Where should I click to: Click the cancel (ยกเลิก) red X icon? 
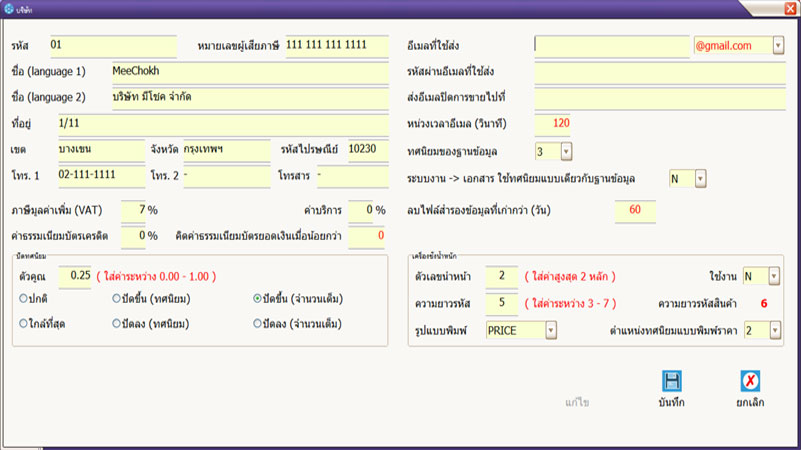coord(750,381)
